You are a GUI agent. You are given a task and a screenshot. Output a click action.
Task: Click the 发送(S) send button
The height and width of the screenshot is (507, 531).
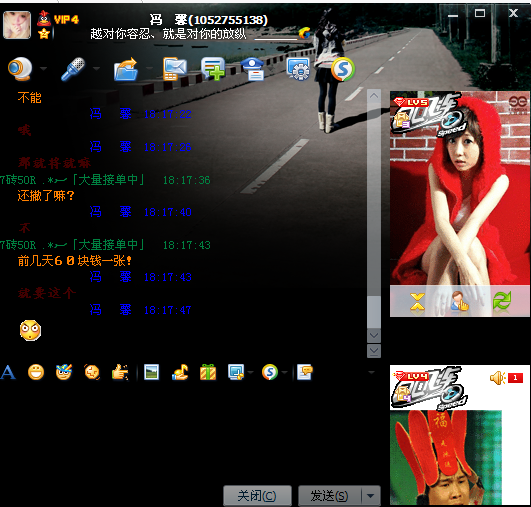[x=330, y=496]
